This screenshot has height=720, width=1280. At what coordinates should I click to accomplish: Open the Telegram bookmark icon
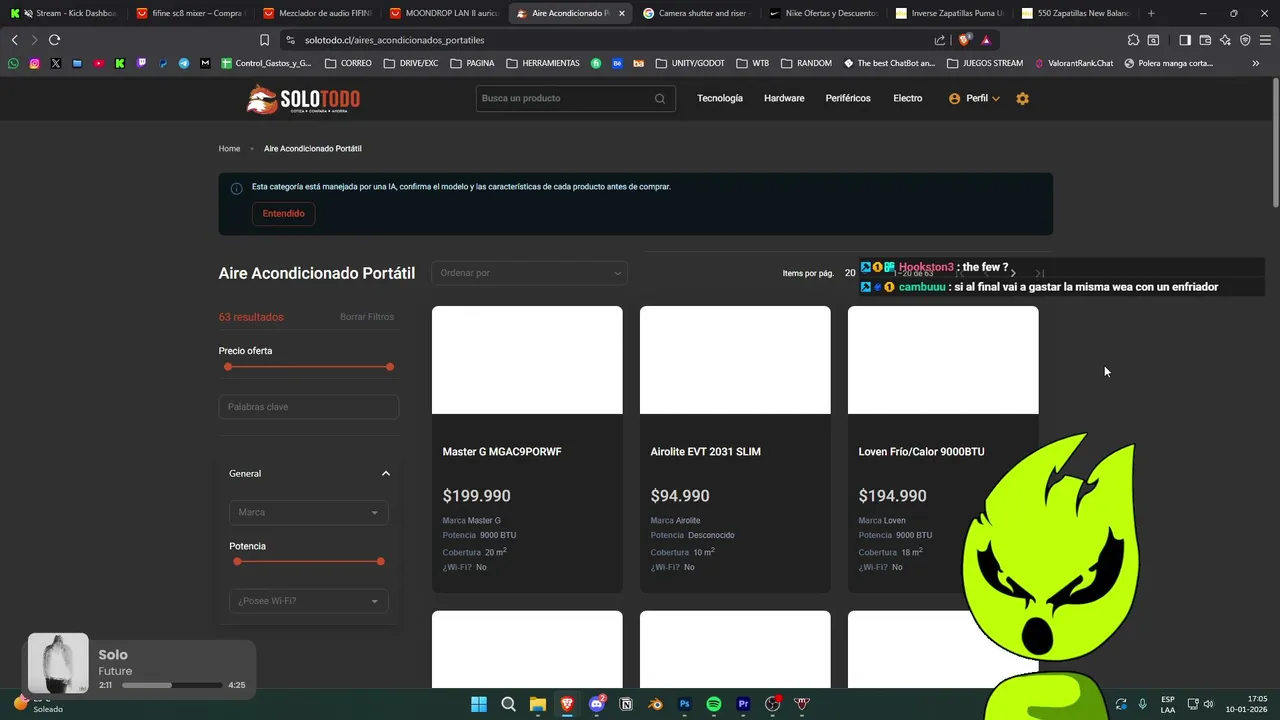click(184, 63)
